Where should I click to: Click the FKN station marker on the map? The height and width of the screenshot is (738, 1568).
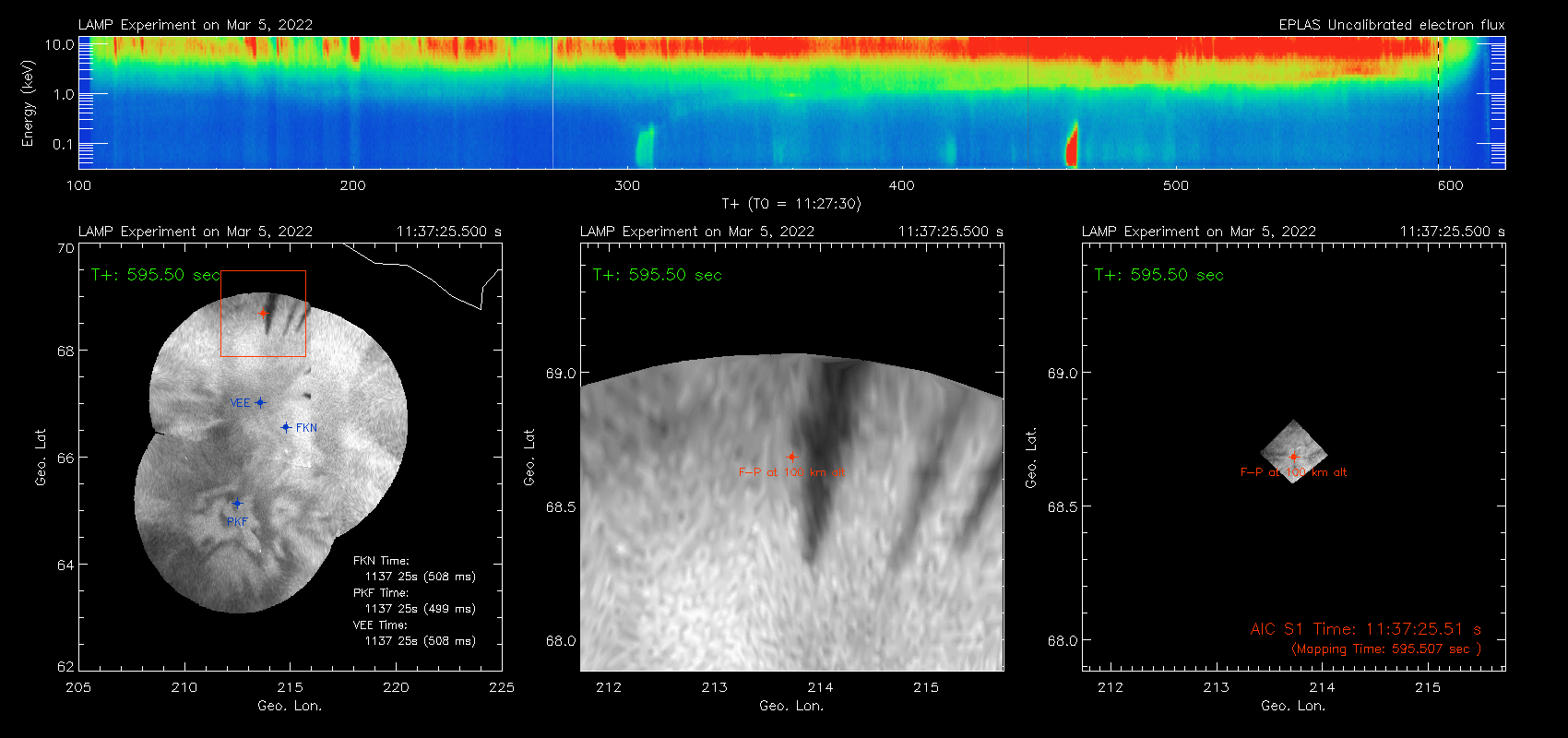tap(286, 427)
